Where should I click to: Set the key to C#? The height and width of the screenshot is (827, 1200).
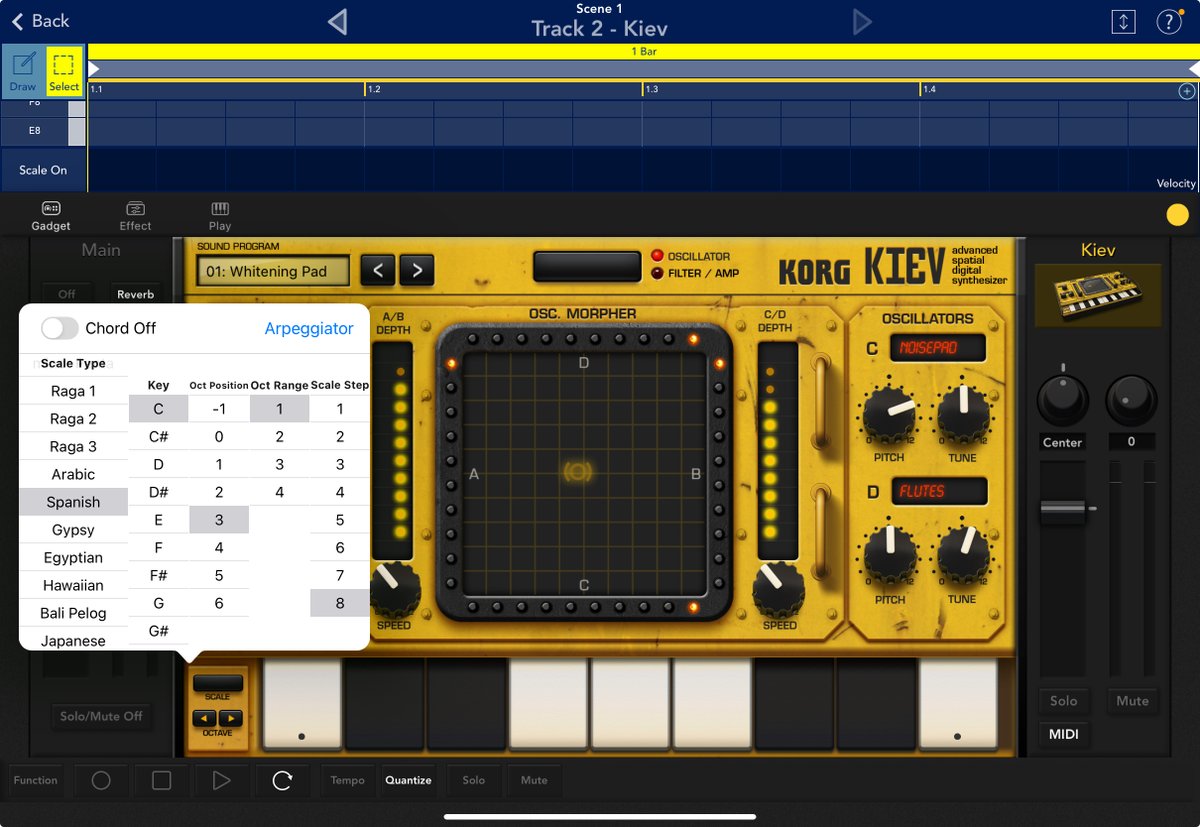click(158, 436)
